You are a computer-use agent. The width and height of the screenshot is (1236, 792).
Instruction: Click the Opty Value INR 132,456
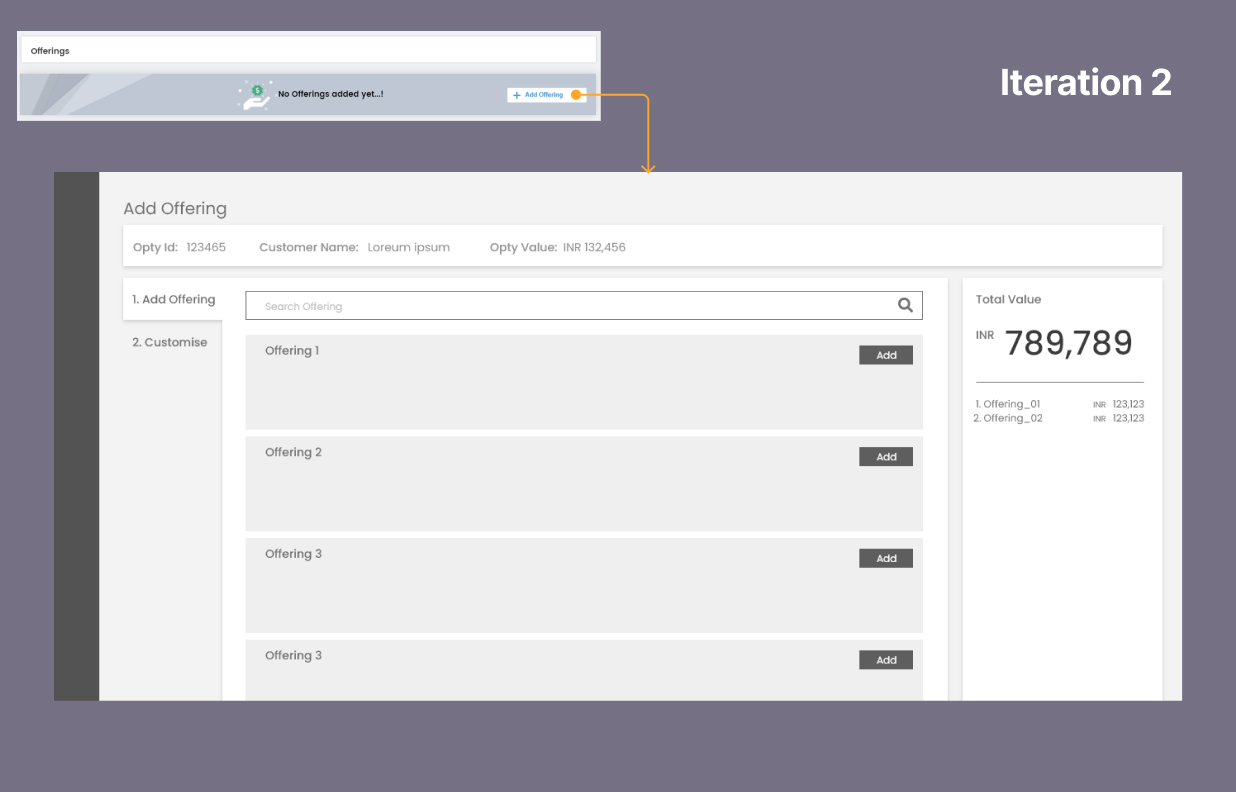point(594,247)
